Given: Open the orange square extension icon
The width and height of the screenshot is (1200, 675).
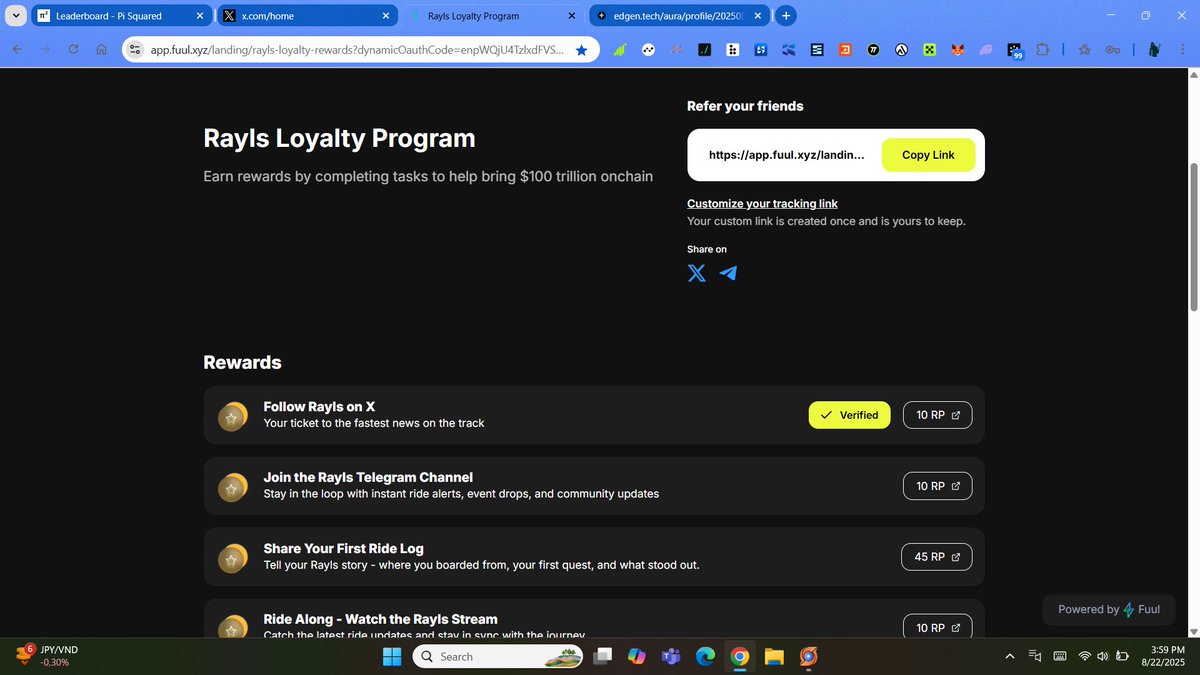Looking at the screenshot, I should pos(845,49).
